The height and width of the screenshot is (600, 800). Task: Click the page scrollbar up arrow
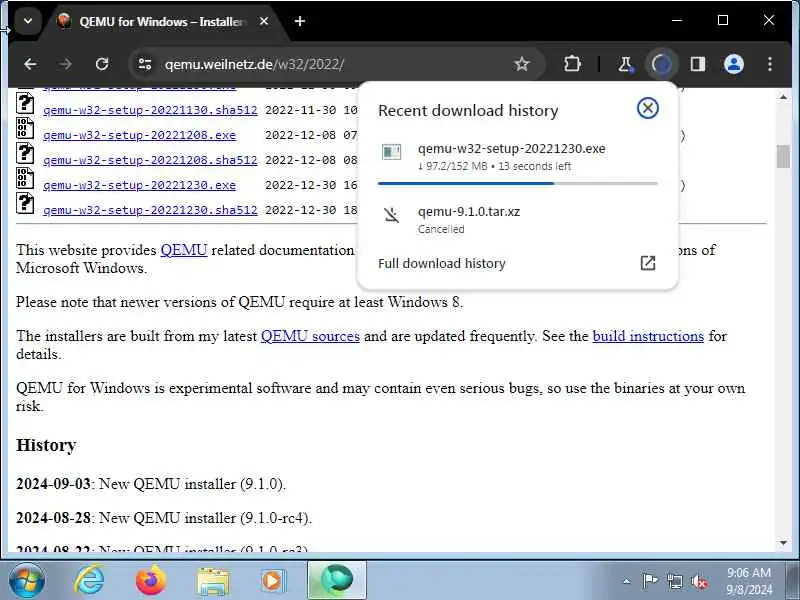pos(783,97)
